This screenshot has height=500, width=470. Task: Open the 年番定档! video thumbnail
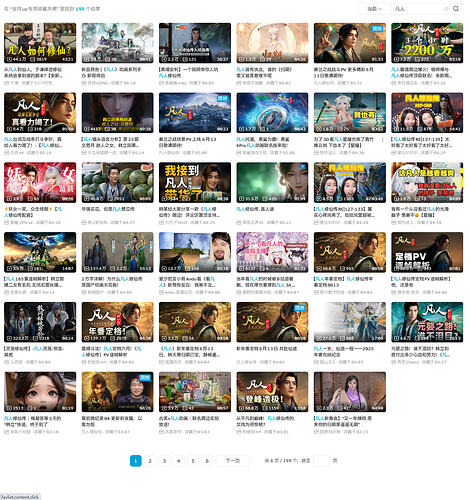pyautogui.click(x=118, y=322)
